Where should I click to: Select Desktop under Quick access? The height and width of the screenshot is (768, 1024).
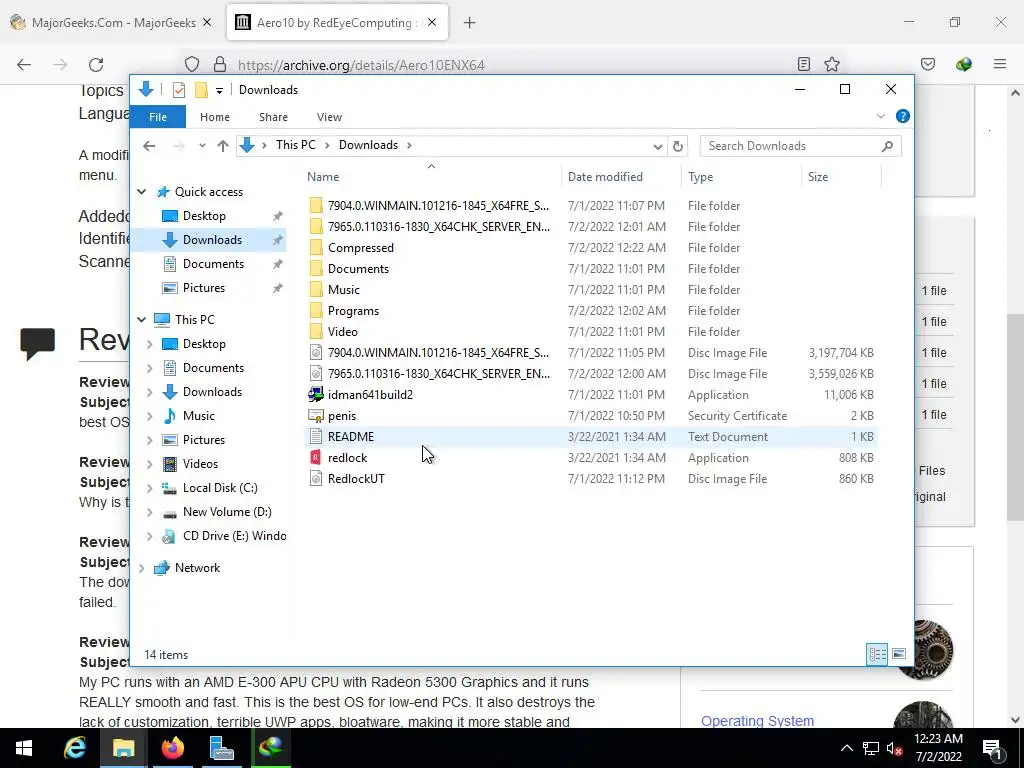click(204, 216)
